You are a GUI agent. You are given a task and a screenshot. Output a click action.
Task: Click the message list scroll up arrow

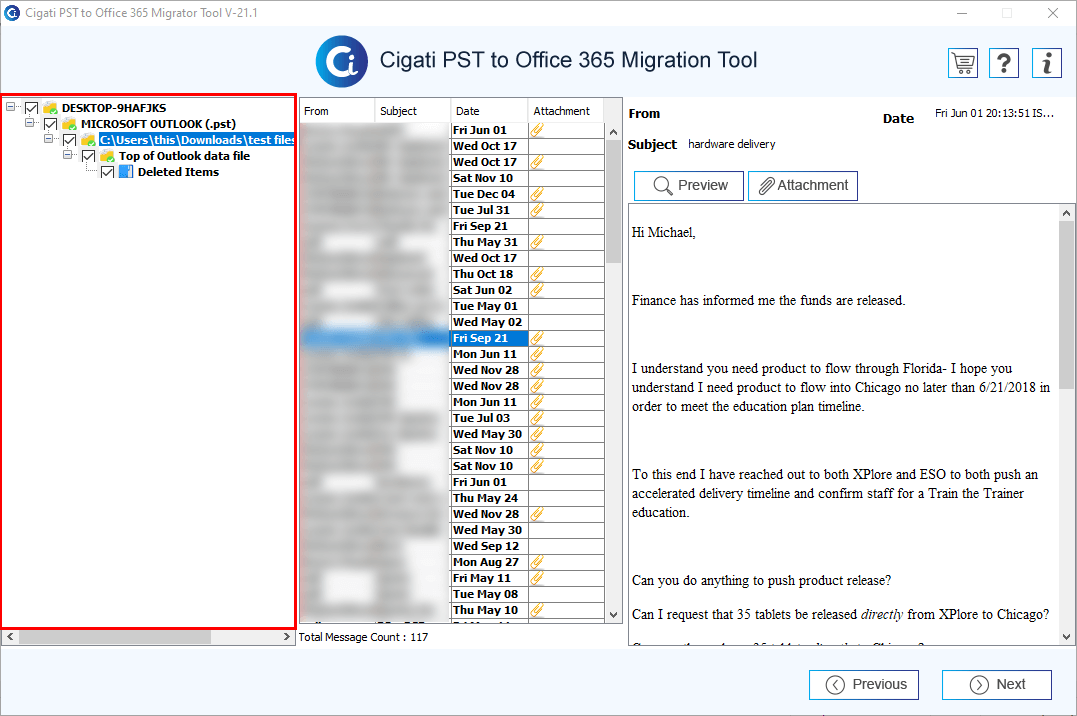pyautogui.click(x=613, y=132)
